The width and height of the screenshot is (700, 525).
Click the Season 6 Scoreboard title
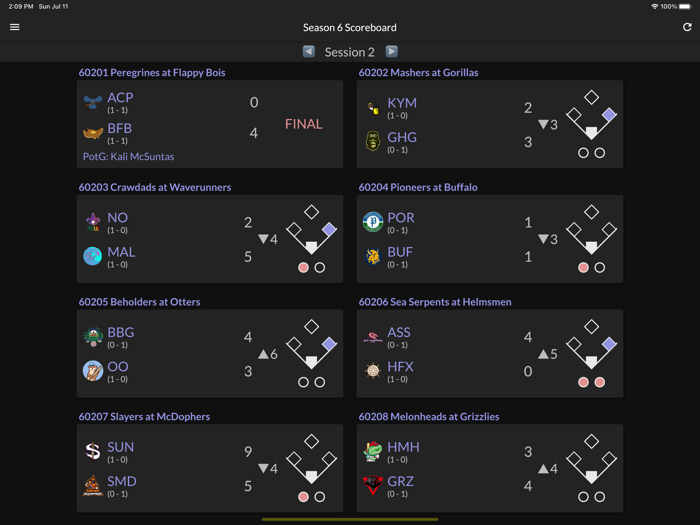[350, 27]
